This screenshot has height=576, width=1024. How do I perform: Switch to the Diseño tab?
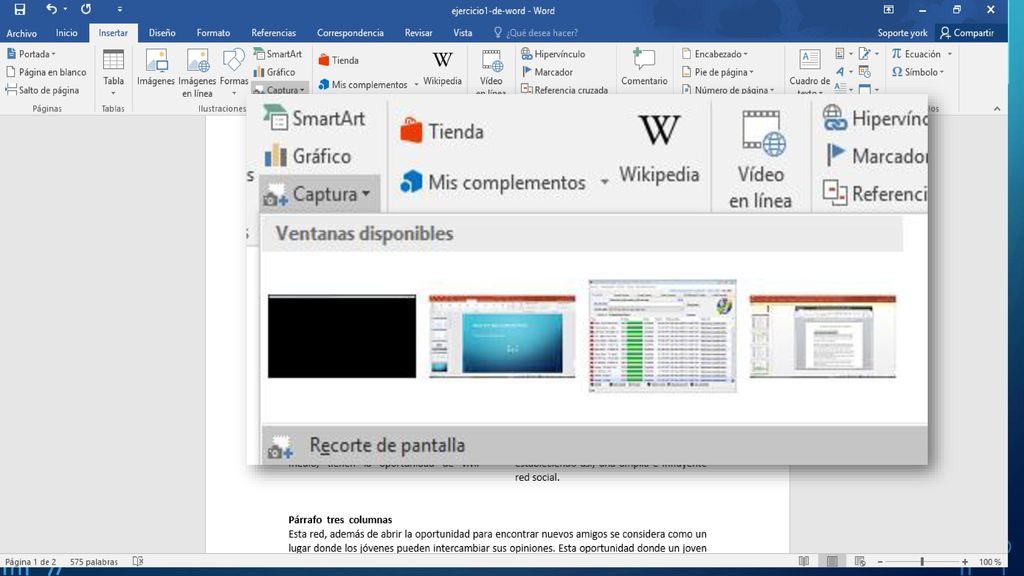pos(162,33)
